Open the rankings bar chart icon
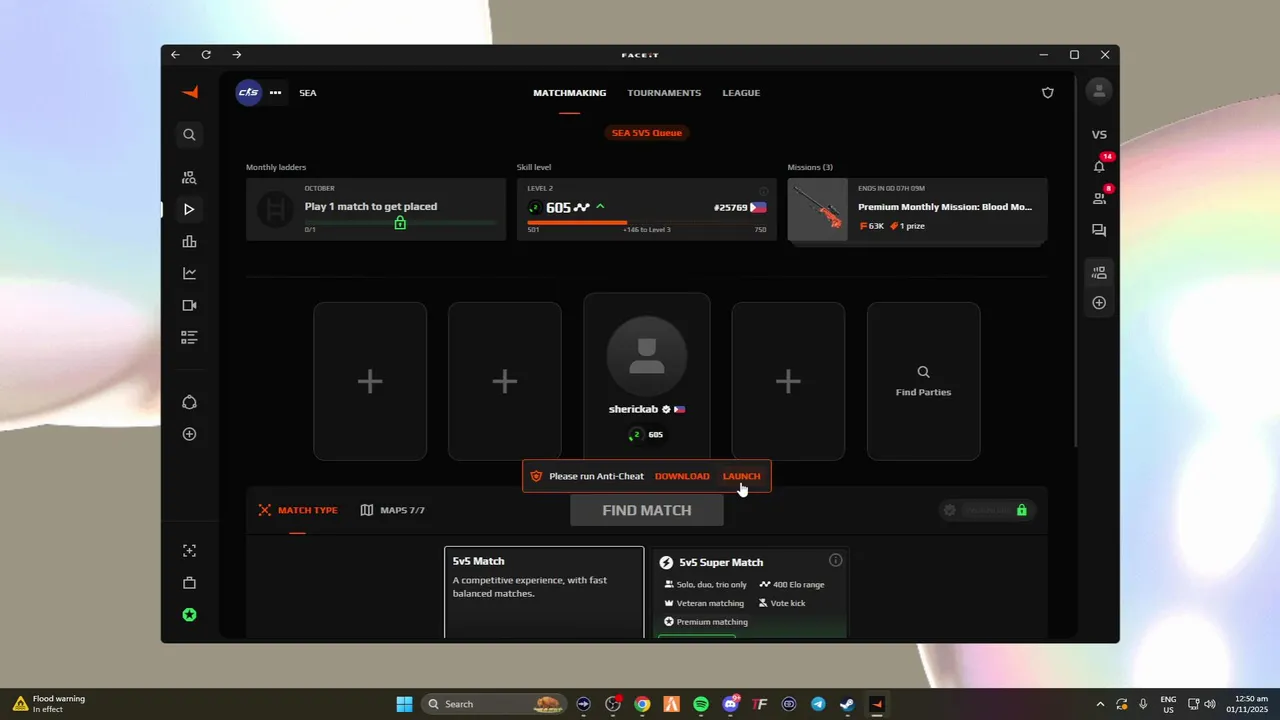This screenshot has width=1280, height=720. (x=189, y=241)
